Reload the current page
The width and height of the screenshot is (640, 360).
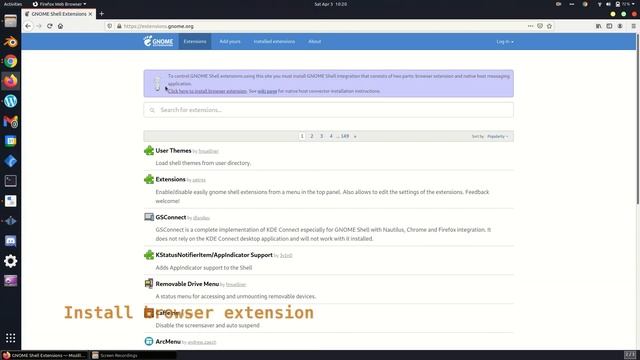pyautogui.click(x=49, y=26)
